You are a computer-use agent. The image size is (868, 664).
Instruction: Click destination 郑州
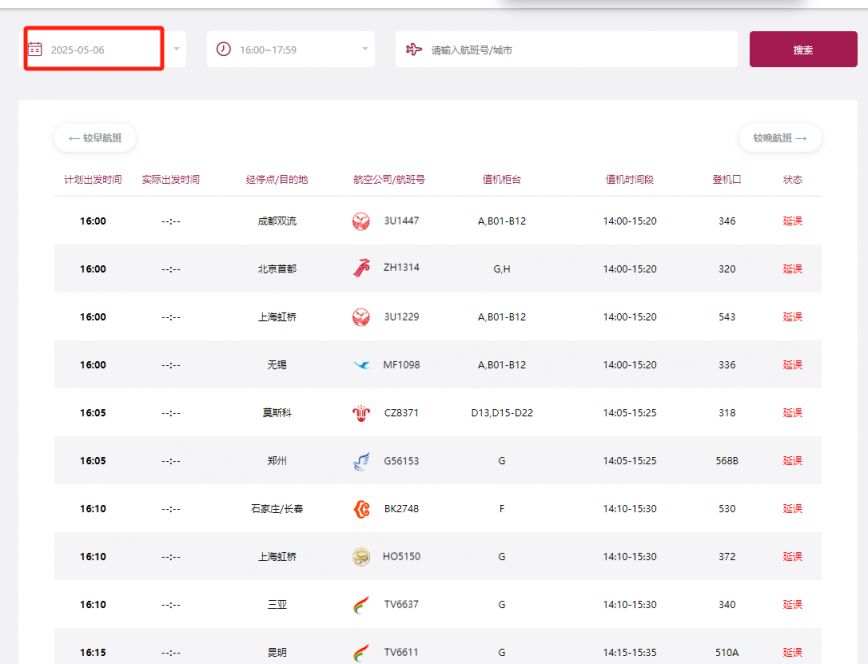click(277, 461)
